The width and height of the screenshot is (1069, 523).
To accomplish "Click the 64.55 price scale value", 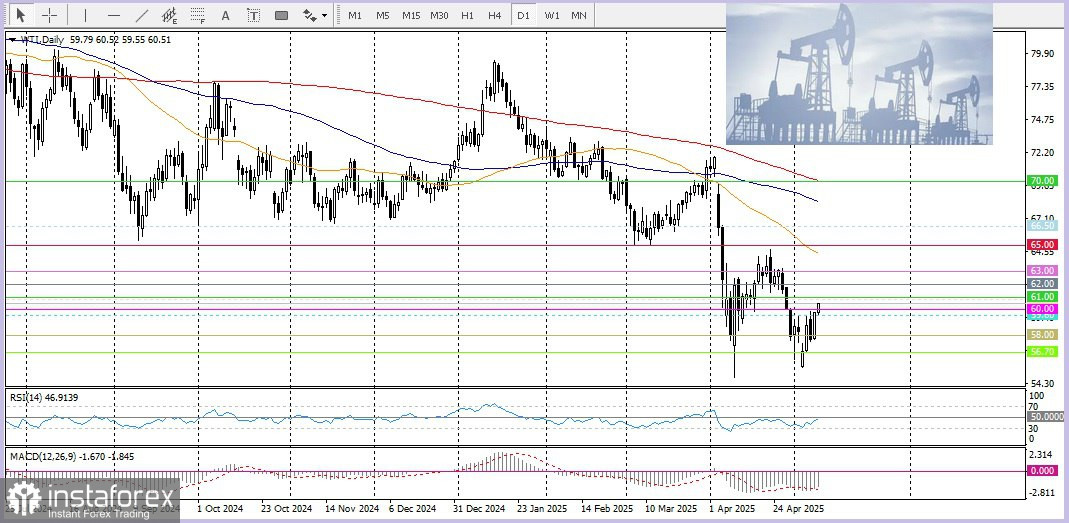I will tap(1043, 252).
